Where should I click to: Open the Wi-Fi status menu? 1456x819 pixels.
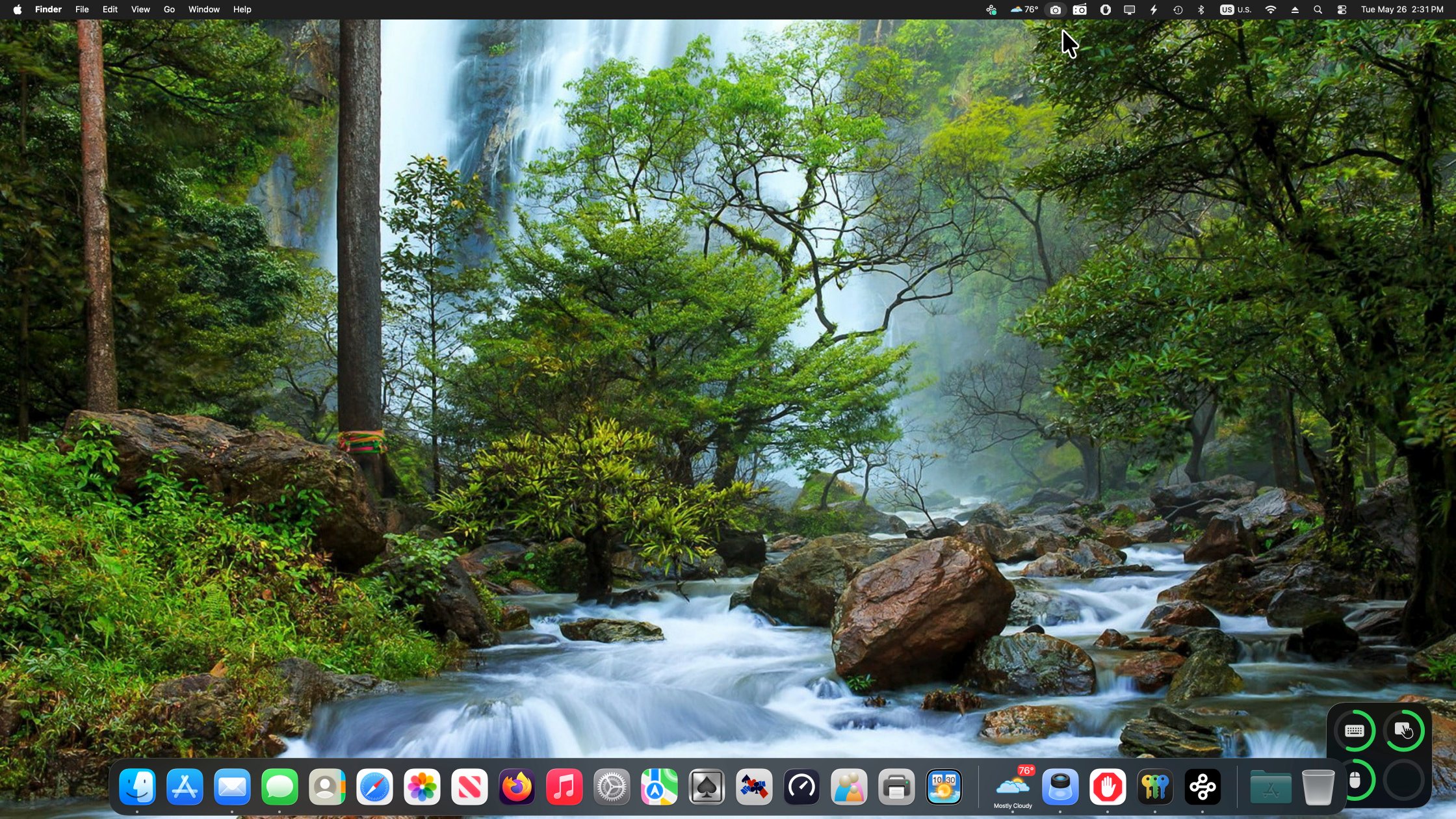click(1270, 10)
